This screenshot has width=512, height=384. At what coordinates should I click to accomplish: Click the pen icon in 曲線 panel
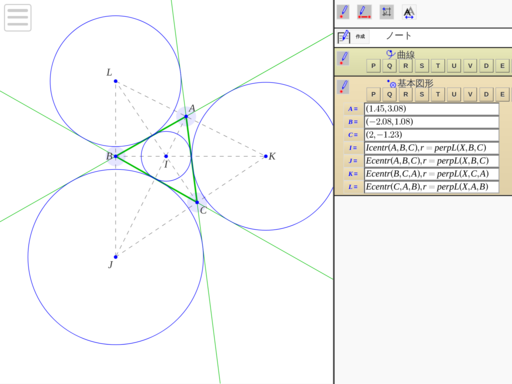pyautogui.click(x=343, y=58)
